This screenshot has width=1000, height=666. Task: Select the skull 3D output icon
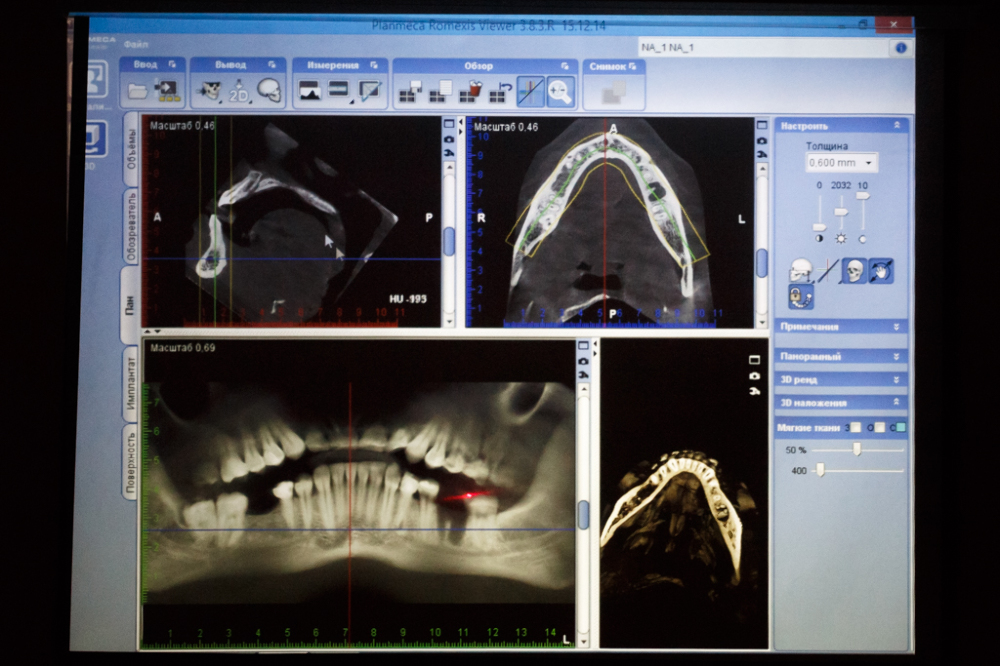268,91
